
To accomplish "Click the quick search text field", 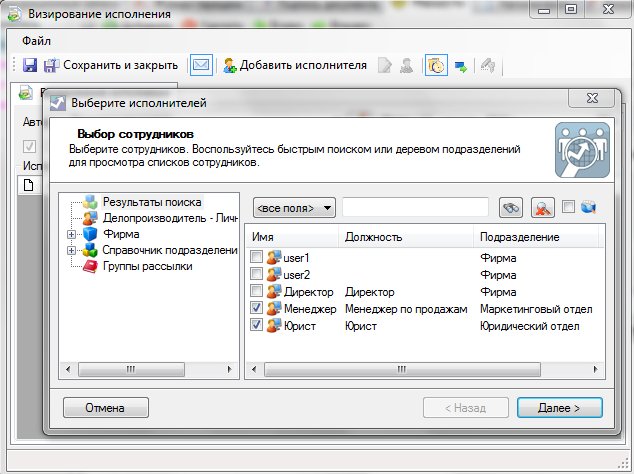I will point(415,208).
